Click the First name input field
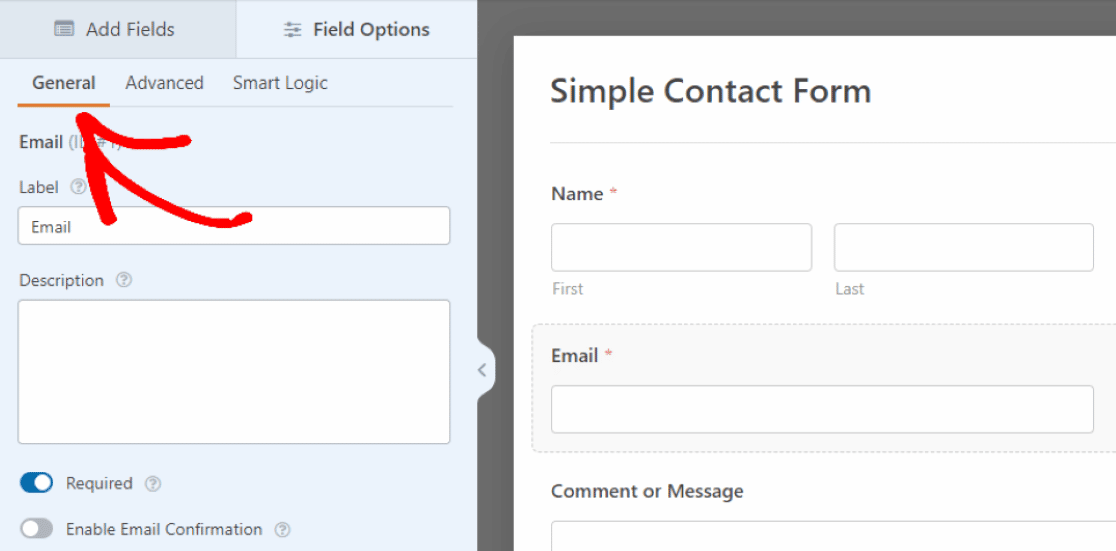The height and width of the screenshot is (551, 1116). click(x=681, y=247)
